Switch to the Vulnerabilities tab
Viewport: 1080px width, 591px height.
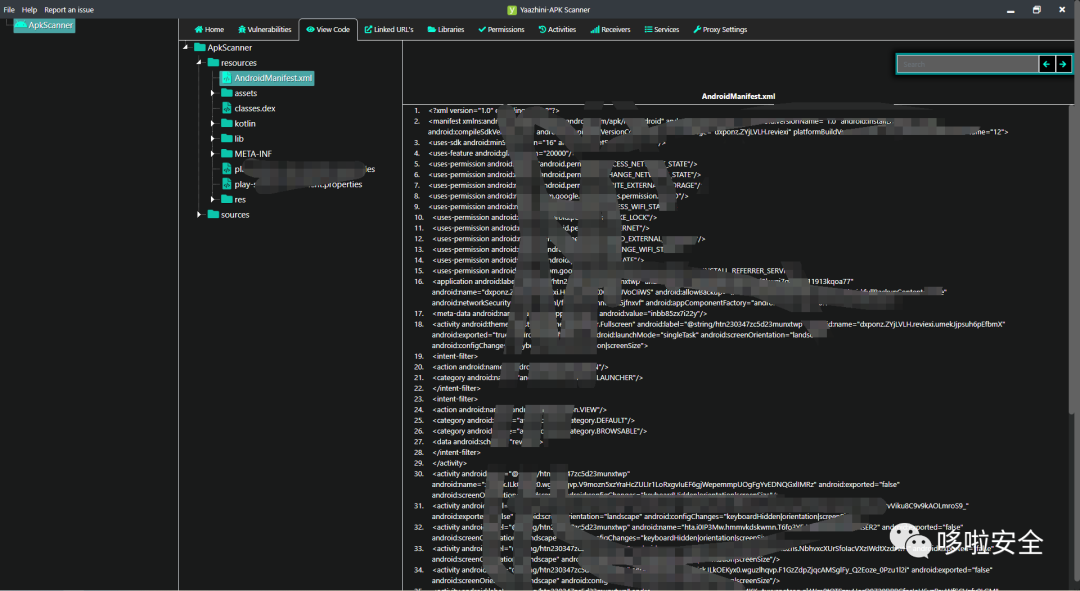coord(264,30)
